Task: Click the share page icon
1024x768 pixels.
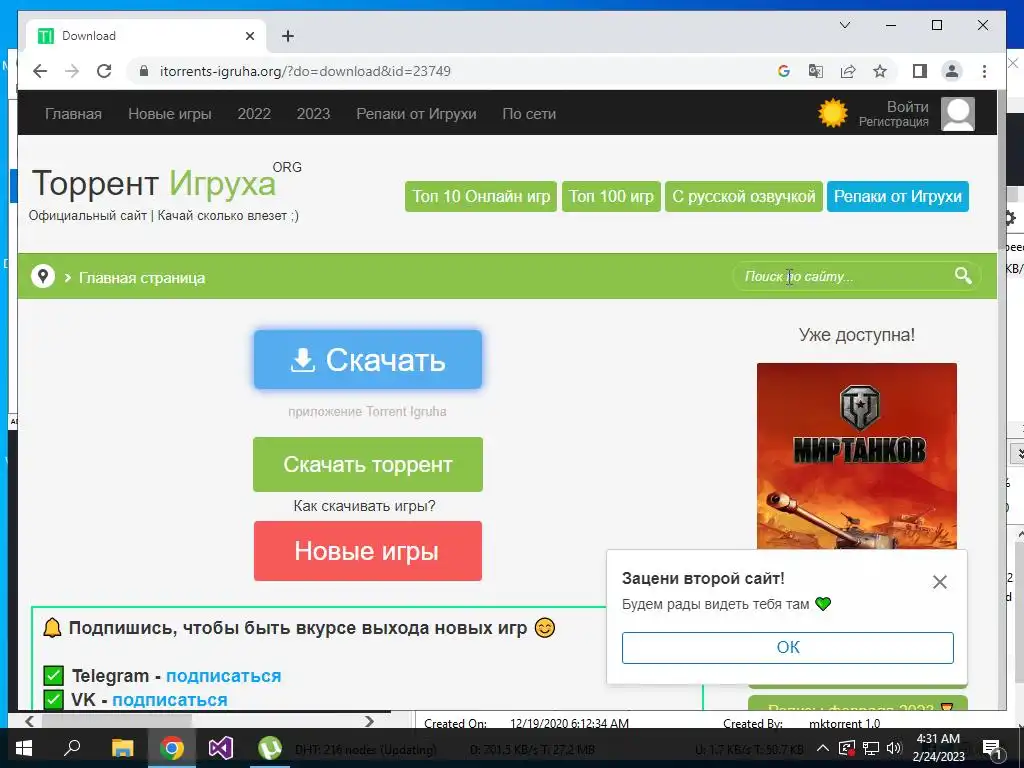Action: click(x=848, y=71)
